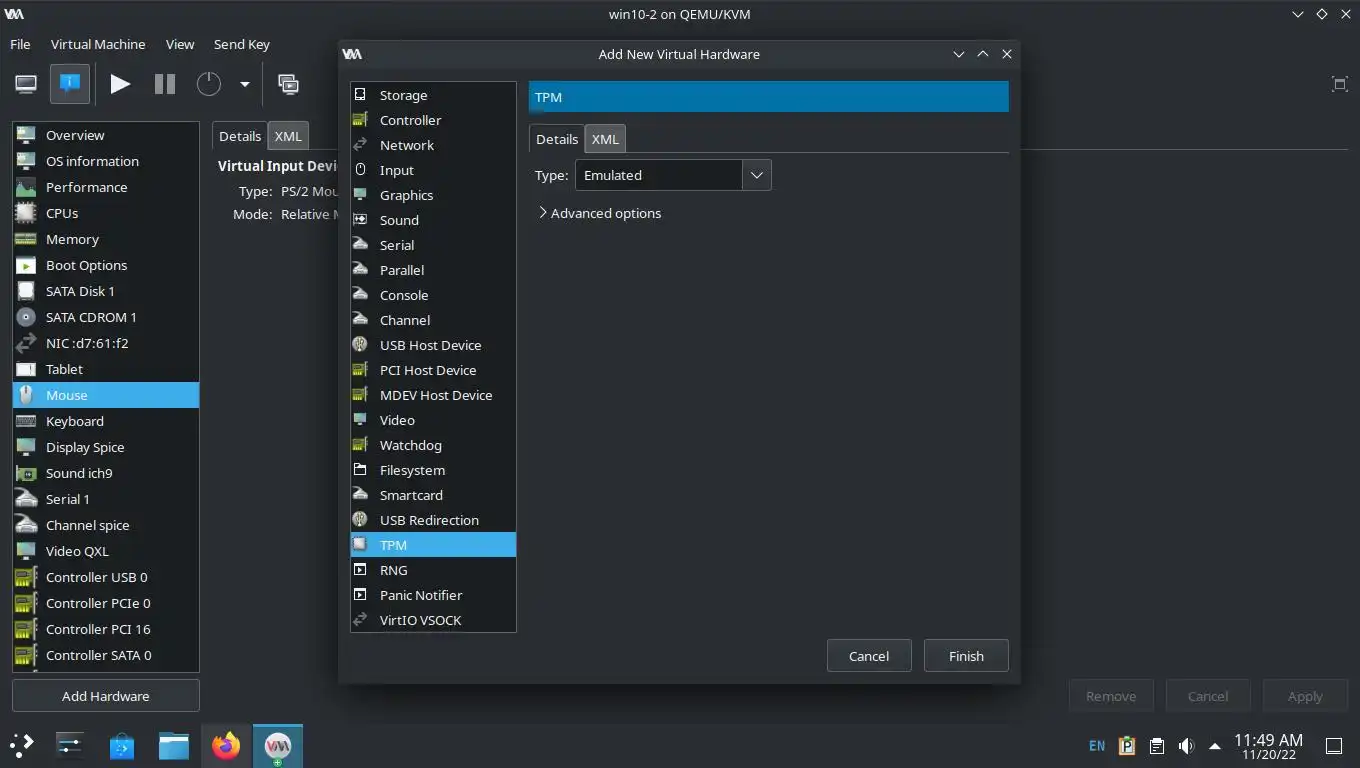Select Tablet in the sidebar
Viewport: 1360px width, 768px height.
pyautogui.click(x=106, y=369)
